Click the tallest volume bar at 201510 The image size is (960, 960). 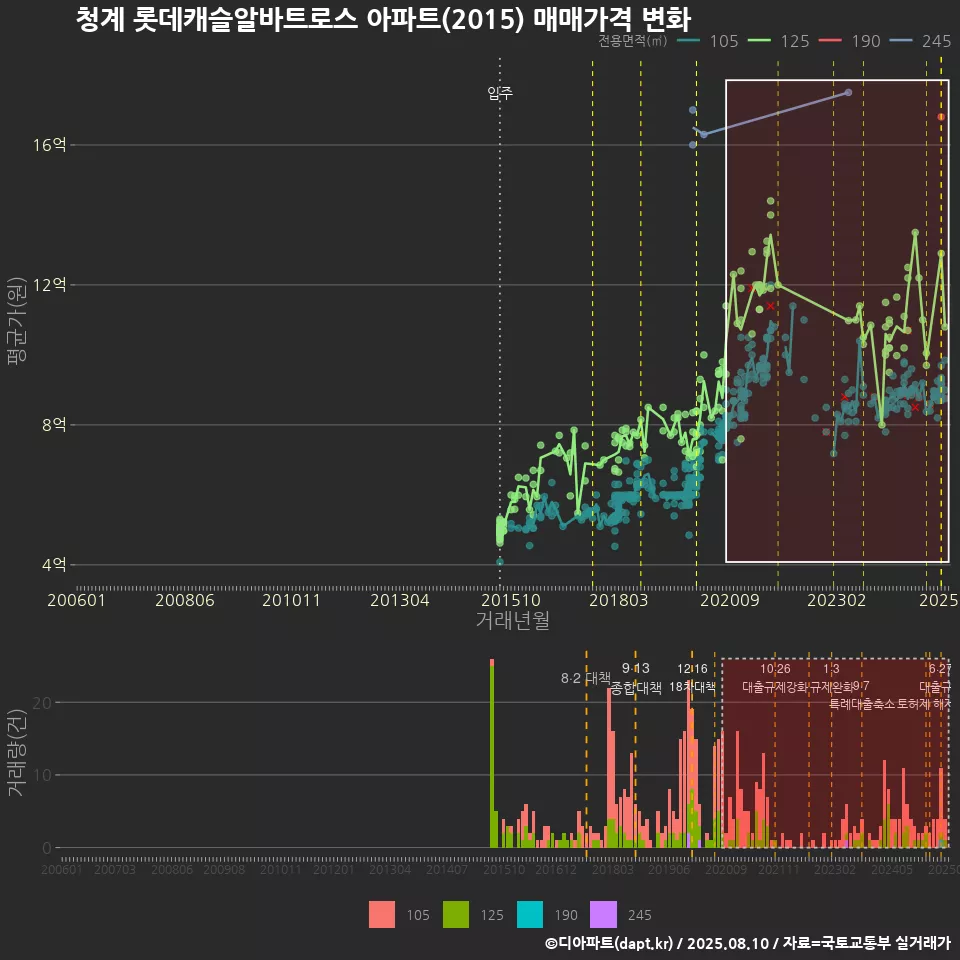click(x=492, y=753)
